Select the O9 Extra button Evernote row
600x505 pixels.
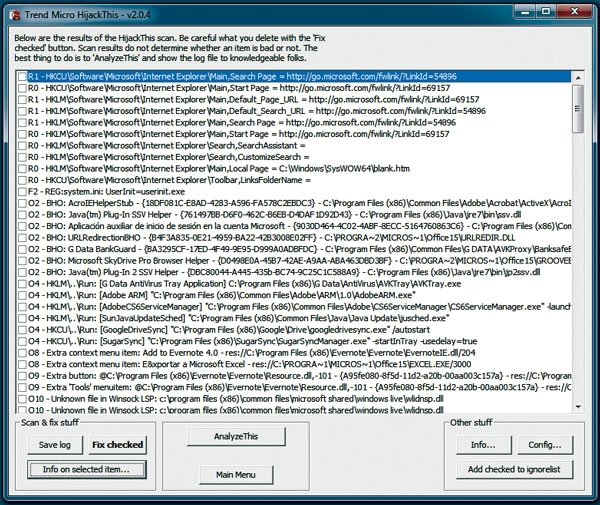pyautogui.click(x=295, y=376)
